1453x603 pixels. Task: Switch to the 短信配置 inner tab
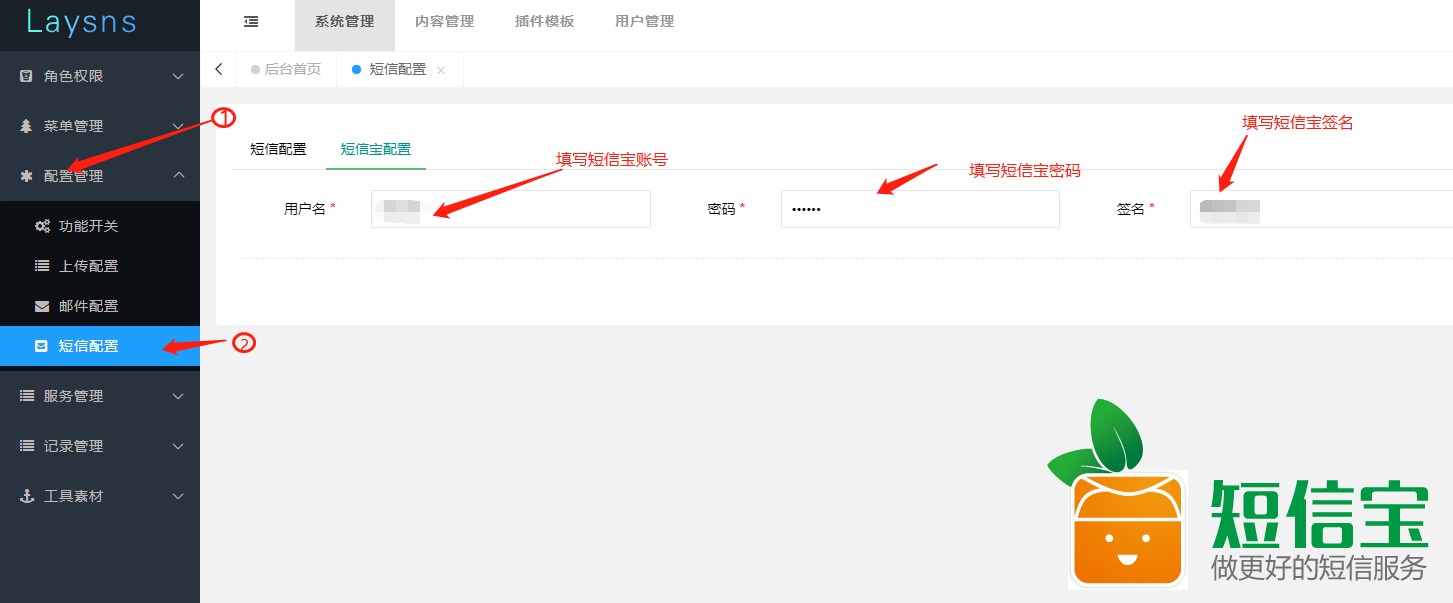click(278, 149)
